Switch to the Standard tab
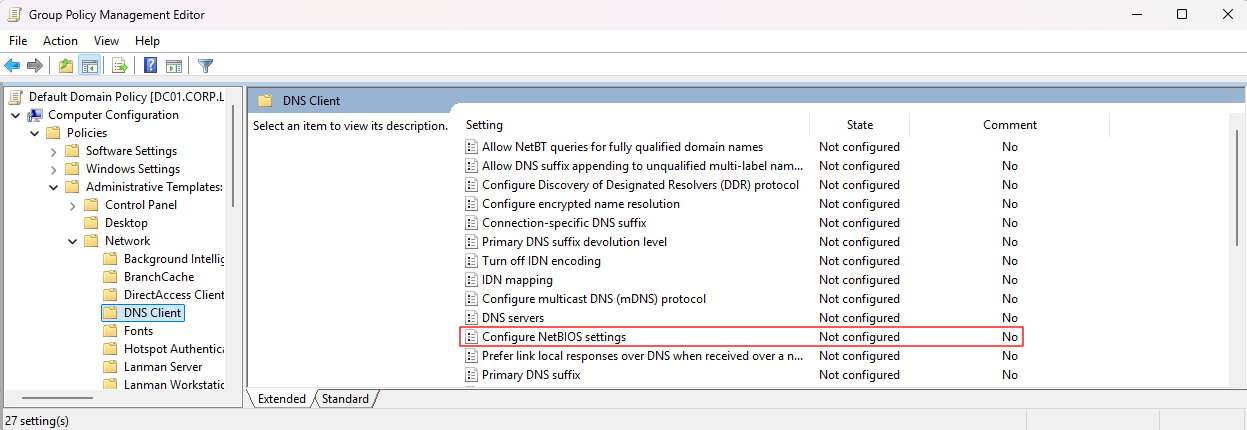 coord(345,399)
